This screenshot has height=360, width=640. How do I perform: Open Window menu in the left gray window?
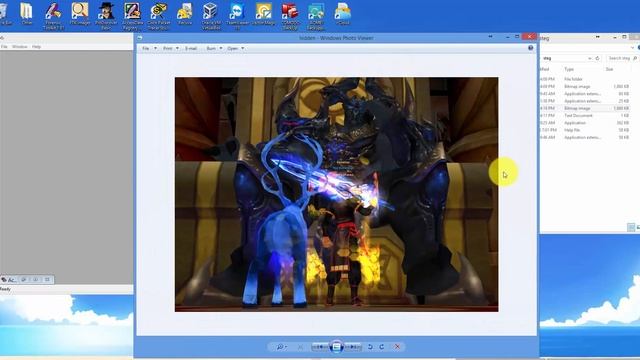[20, 47]
